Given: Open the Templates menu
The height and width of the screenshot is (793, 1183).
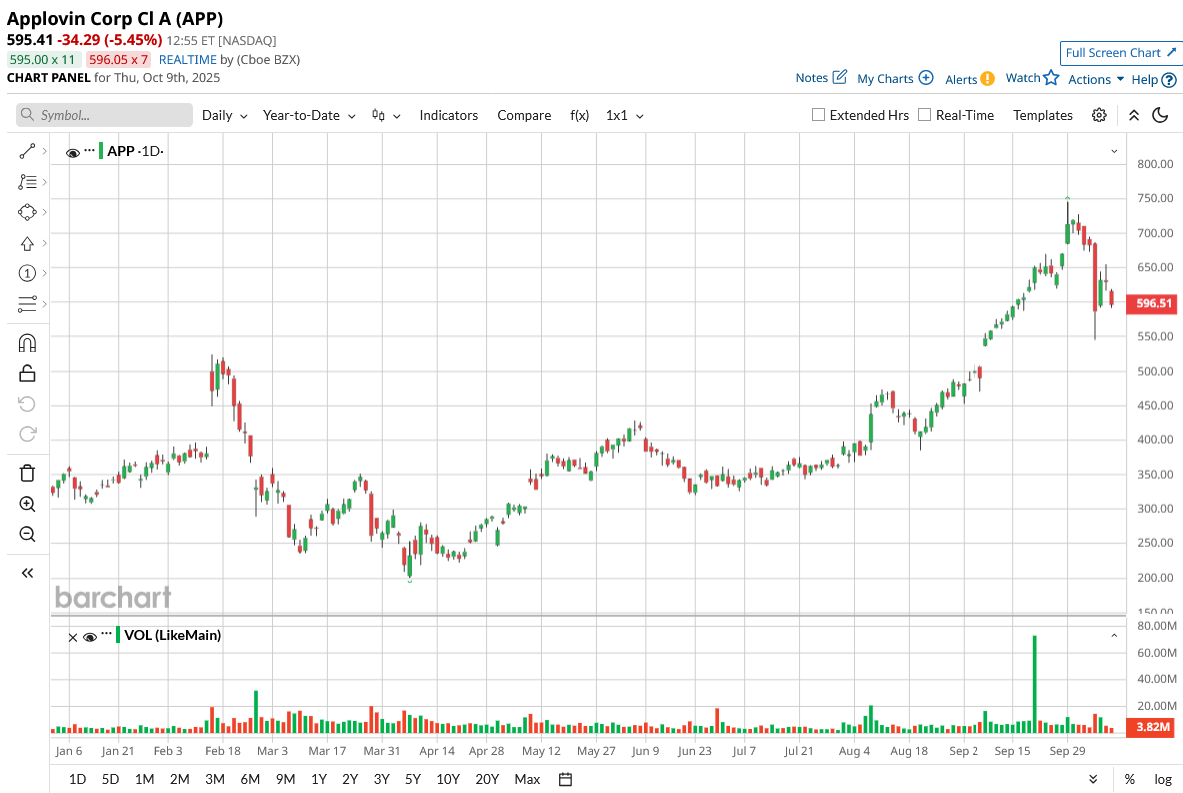Looking at the screenshot, I should click(x=1043, y=115).
